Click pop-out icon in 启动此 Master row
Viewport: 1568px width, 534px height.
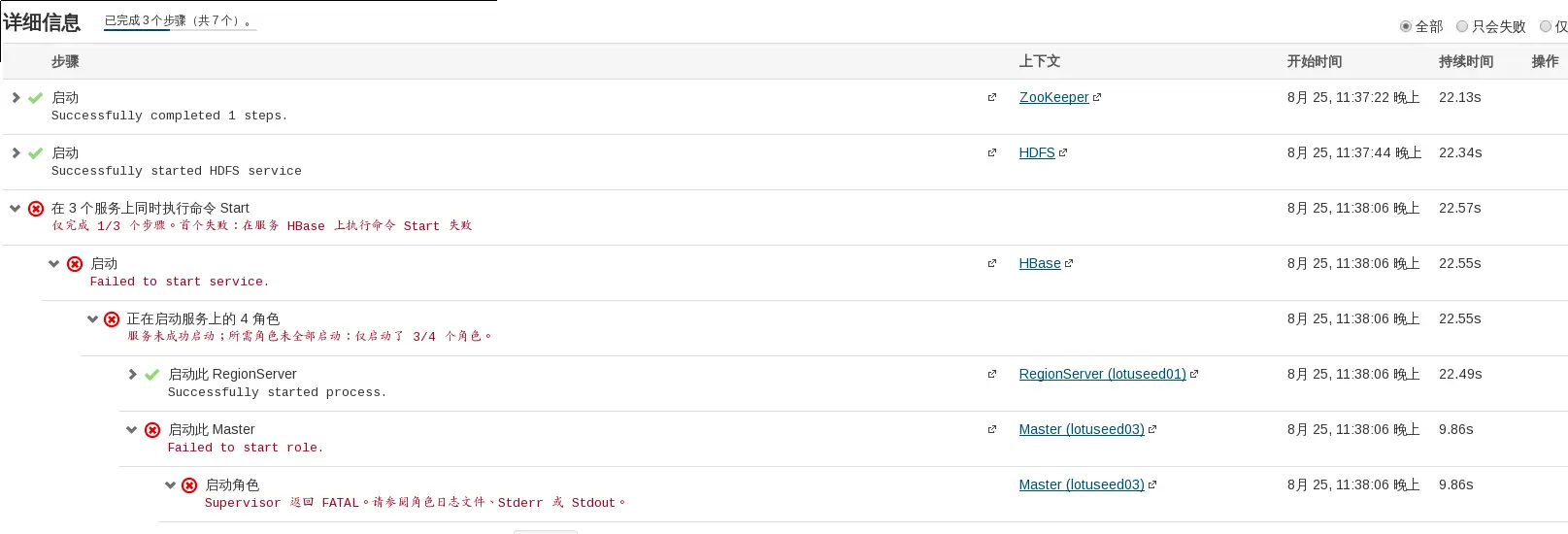click(991, 429)
